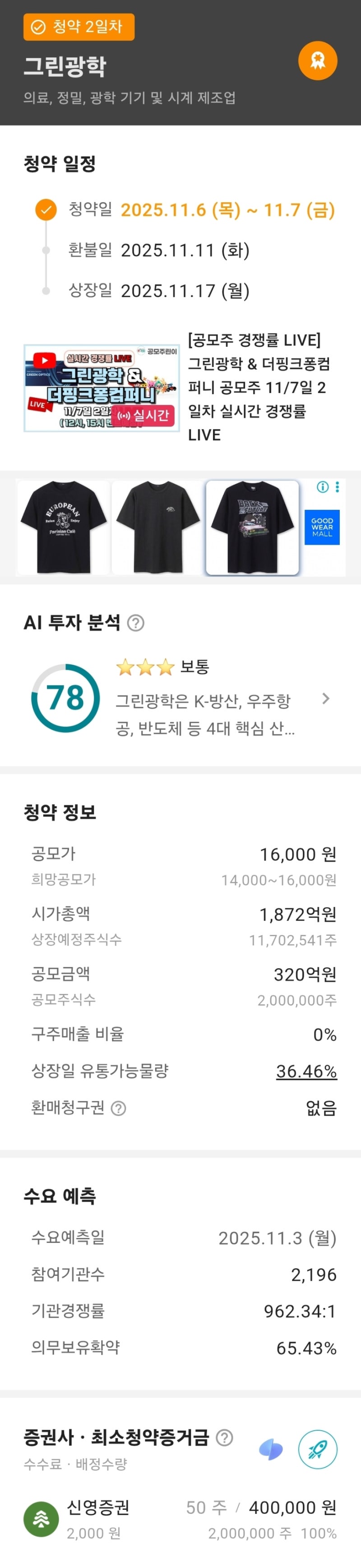Click the ad info icon

[323, 486]
